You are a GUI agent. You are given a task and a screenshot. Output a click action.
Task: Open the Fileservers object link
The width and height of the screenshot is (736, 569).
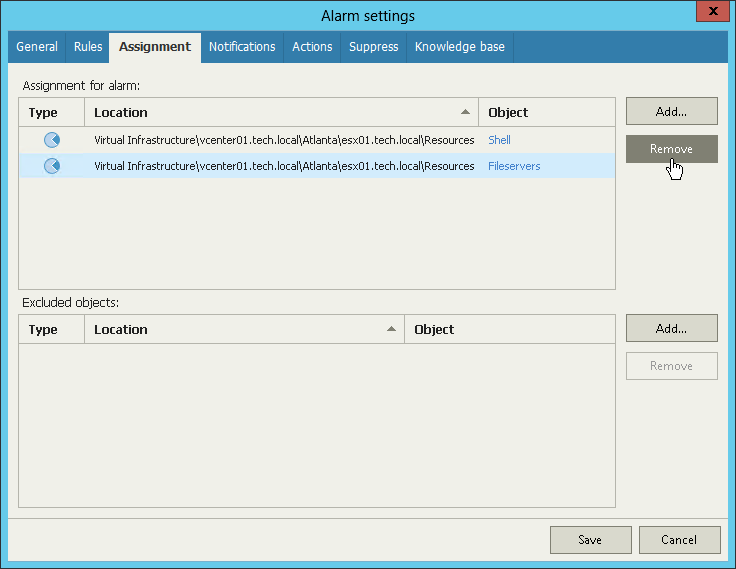(x=514, y=166)
